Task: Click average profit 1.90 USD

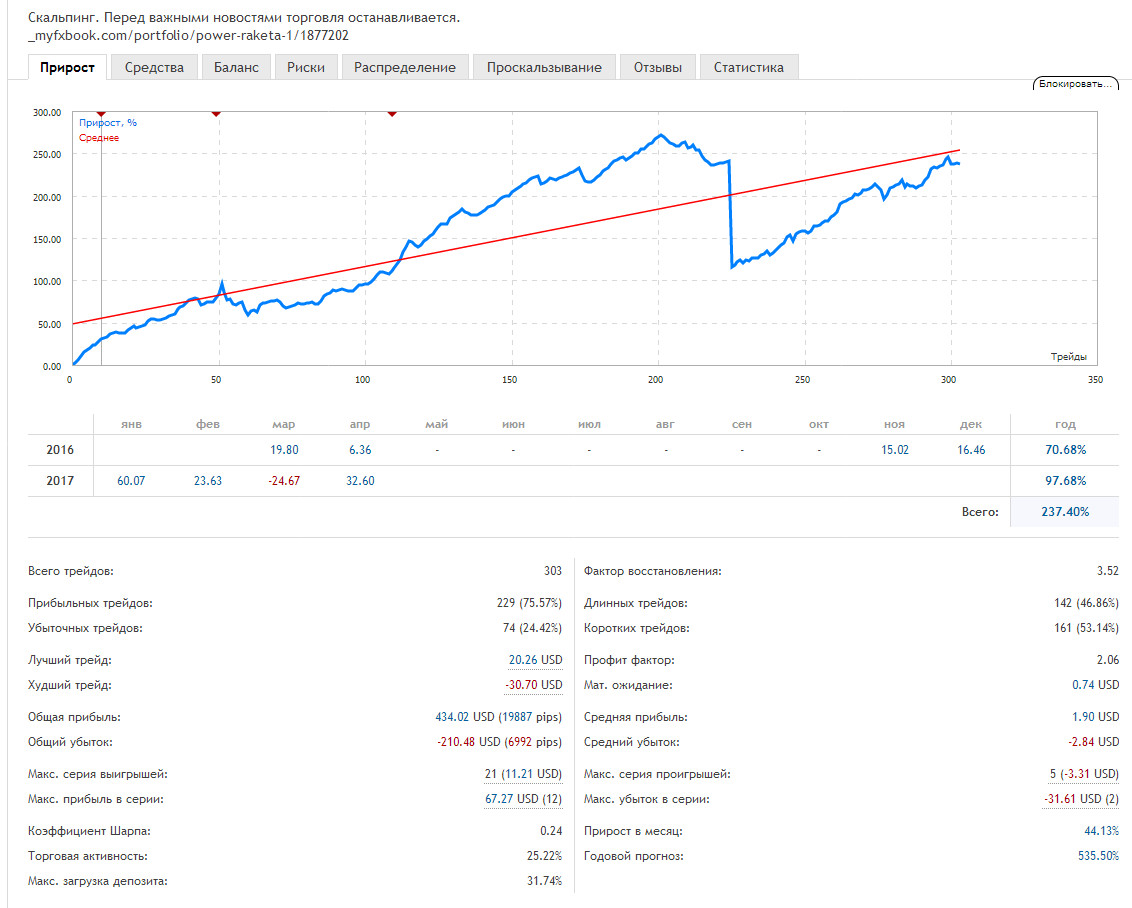Action: tap(1096, 717)
